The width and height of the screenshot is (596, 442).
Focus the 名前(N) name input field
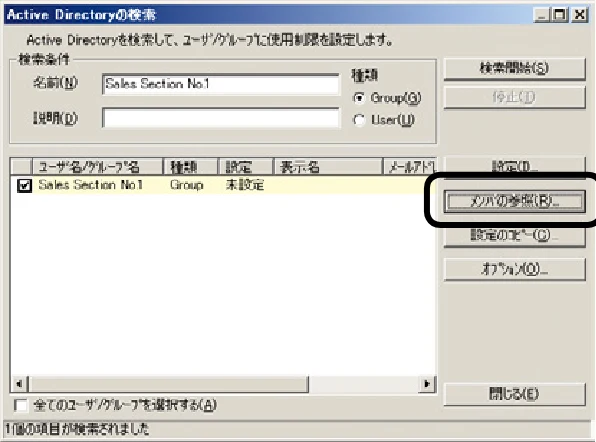[x=220, y=84]
